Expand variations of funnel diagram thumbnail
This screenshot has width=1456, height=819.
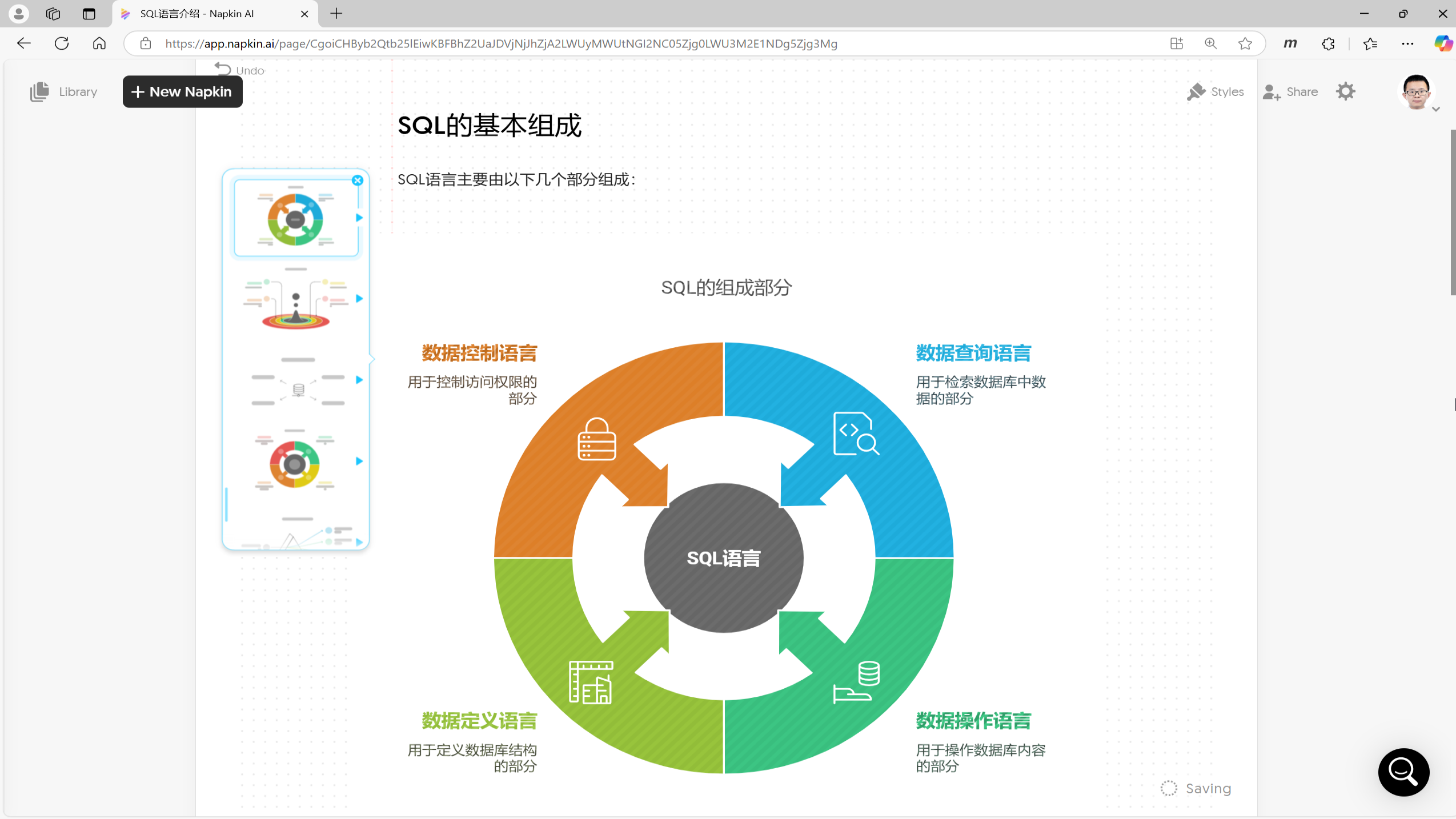(359, 298)
